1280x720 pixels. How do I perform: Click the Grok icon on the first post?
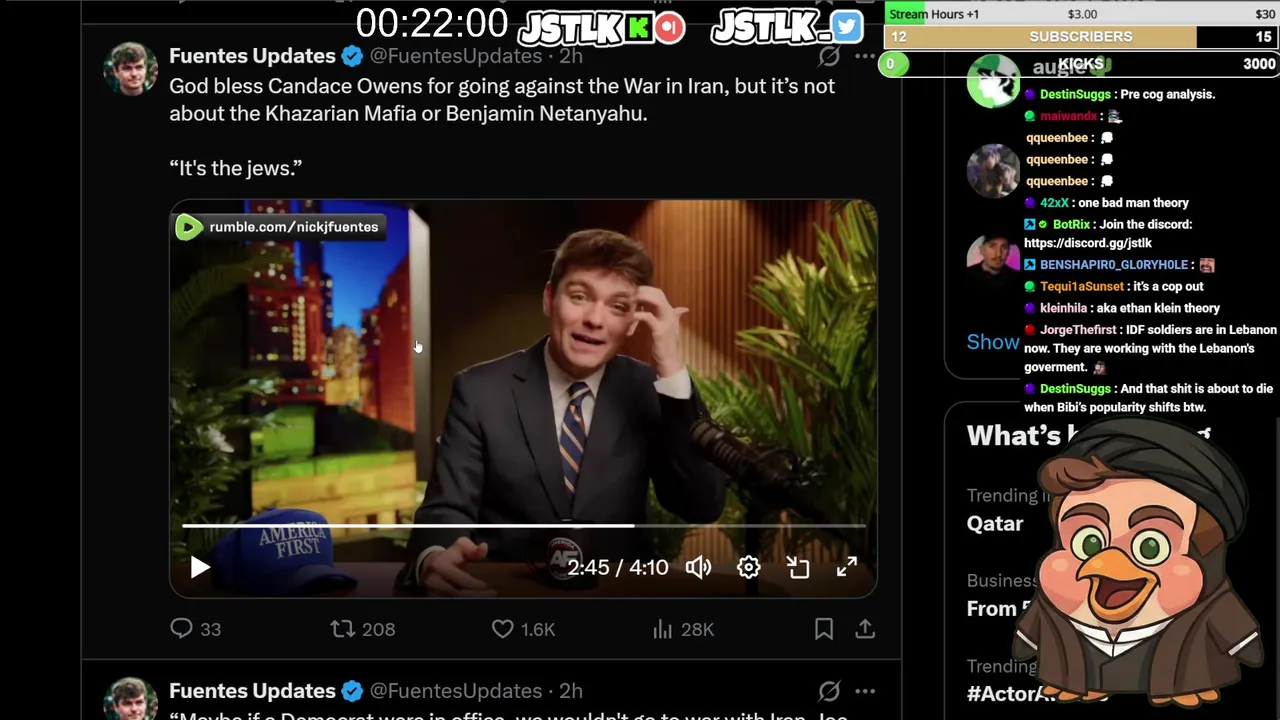[829, 56]
